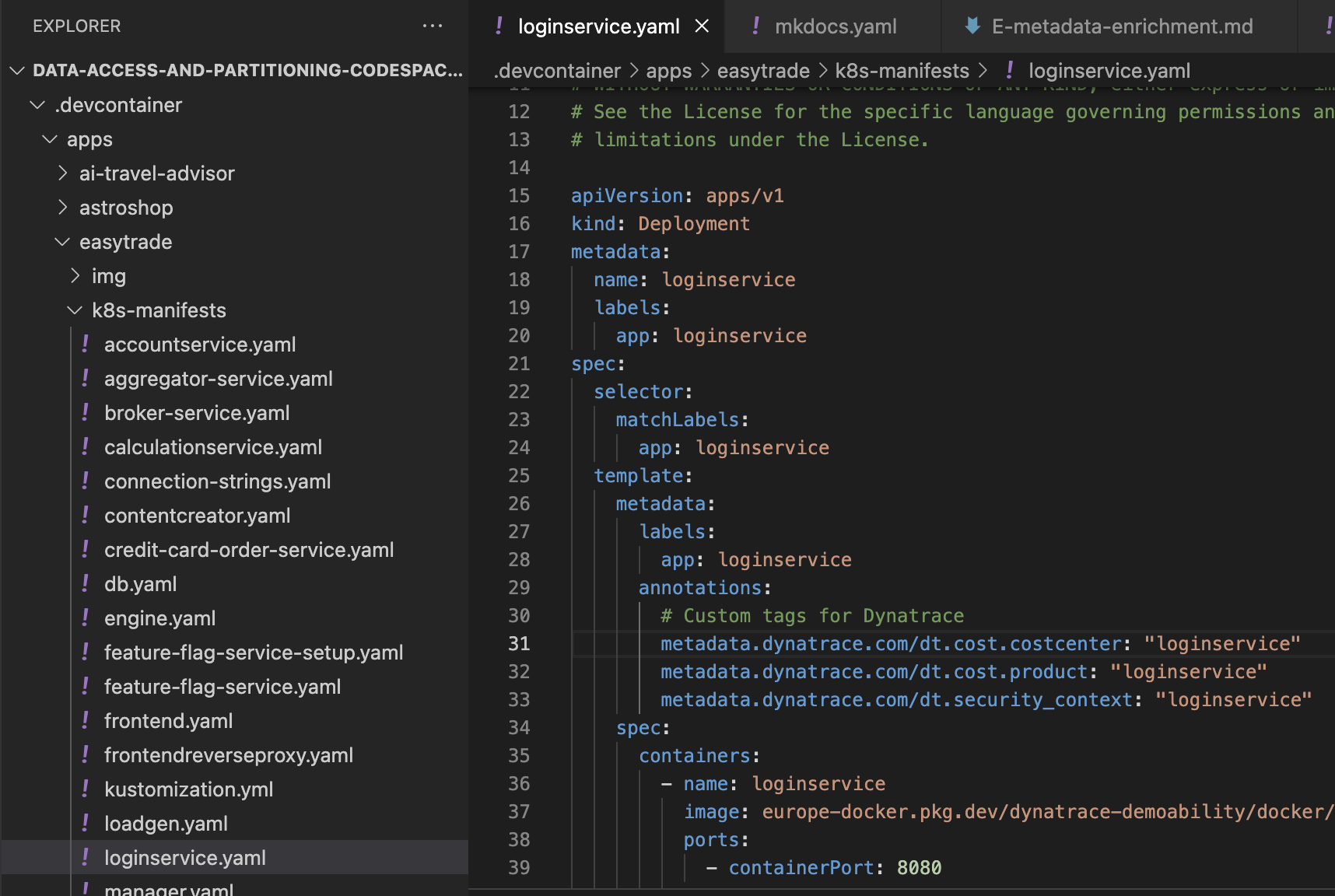Screen dimensions: 1335x896
Task: Switch to the E-metadata-enrichment.md tab
Action: pos(1121,26)
